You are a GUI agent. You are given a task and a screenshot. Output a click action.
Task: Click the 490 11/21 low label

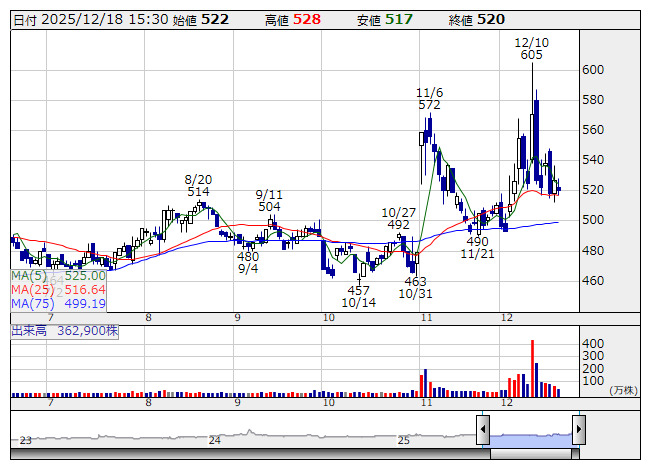pos(477,248)
